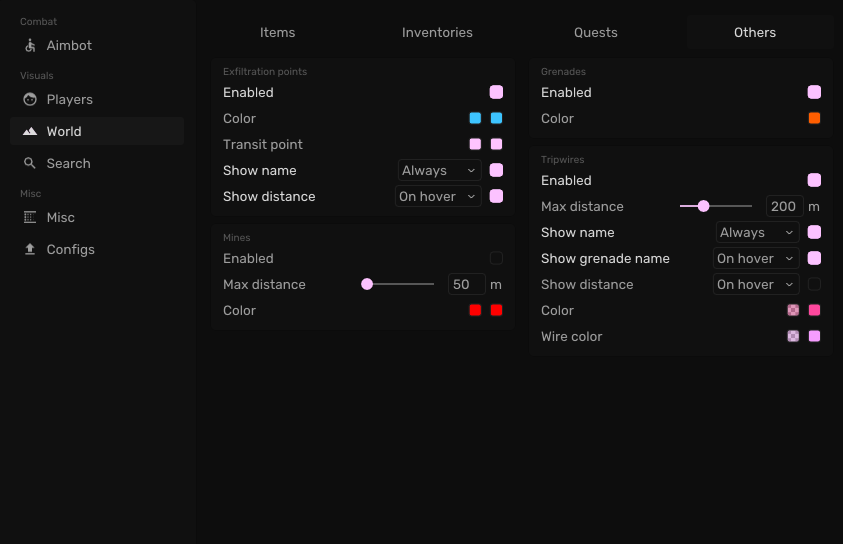This screenshot has width=843, height=544.
Task: Click the Search magnifier icon
Action: [x=30, y=164]
